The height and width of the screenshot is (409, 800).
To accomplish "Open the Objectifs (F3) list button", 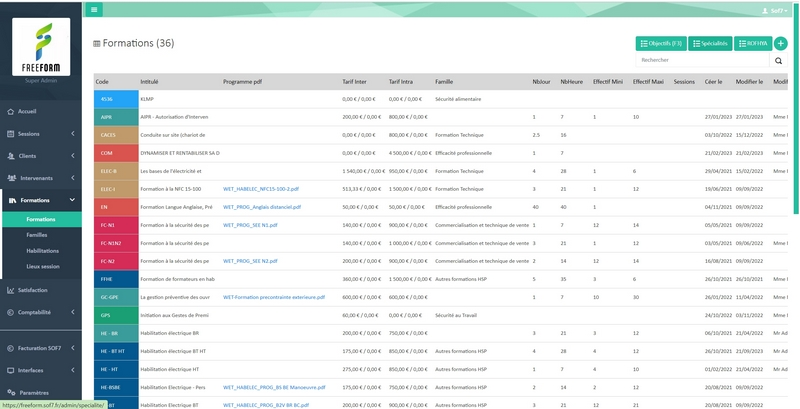I will coord(660,43).
